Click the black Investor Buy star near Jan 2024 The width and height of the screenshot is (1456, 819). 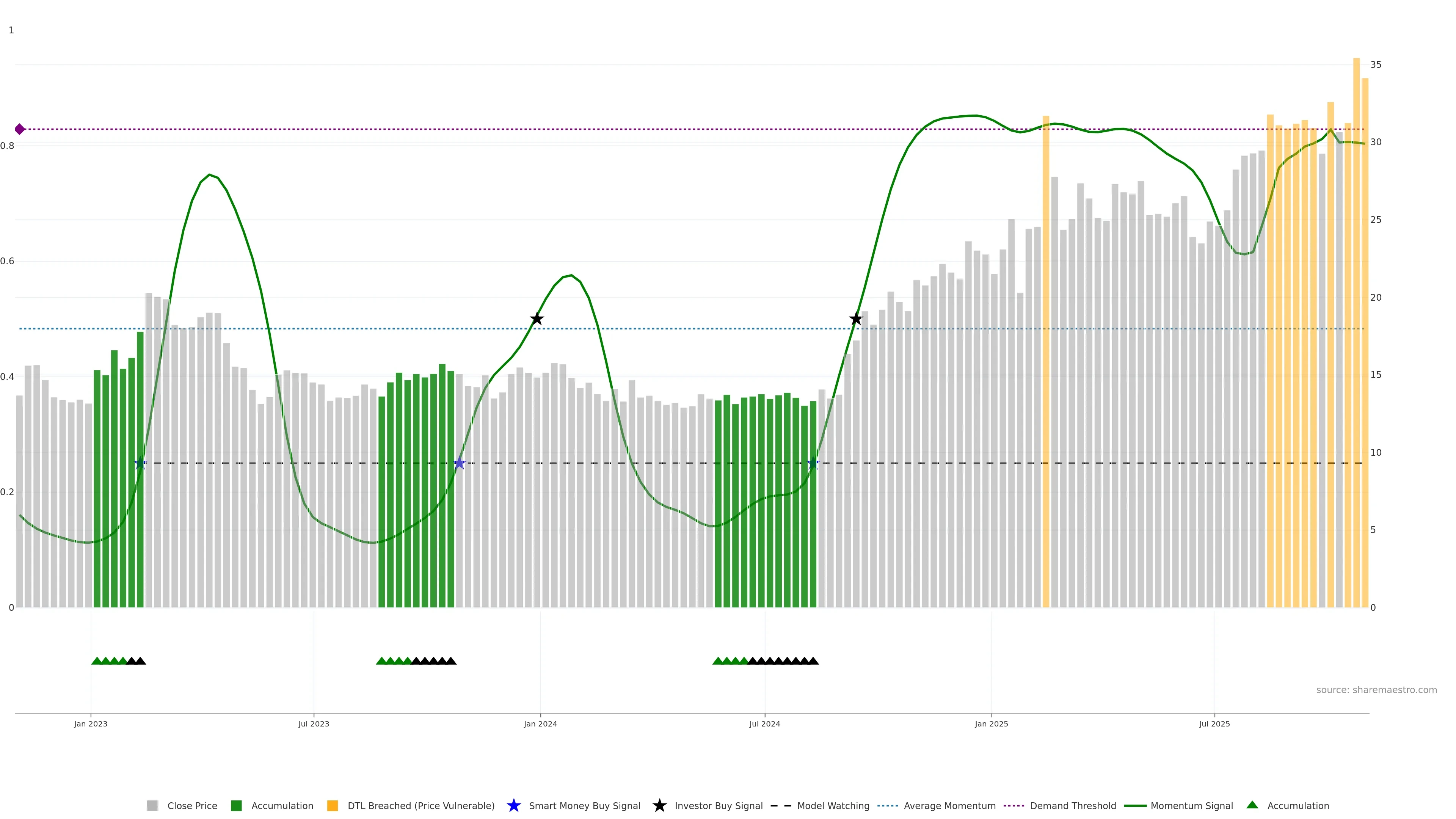[537, 319]
